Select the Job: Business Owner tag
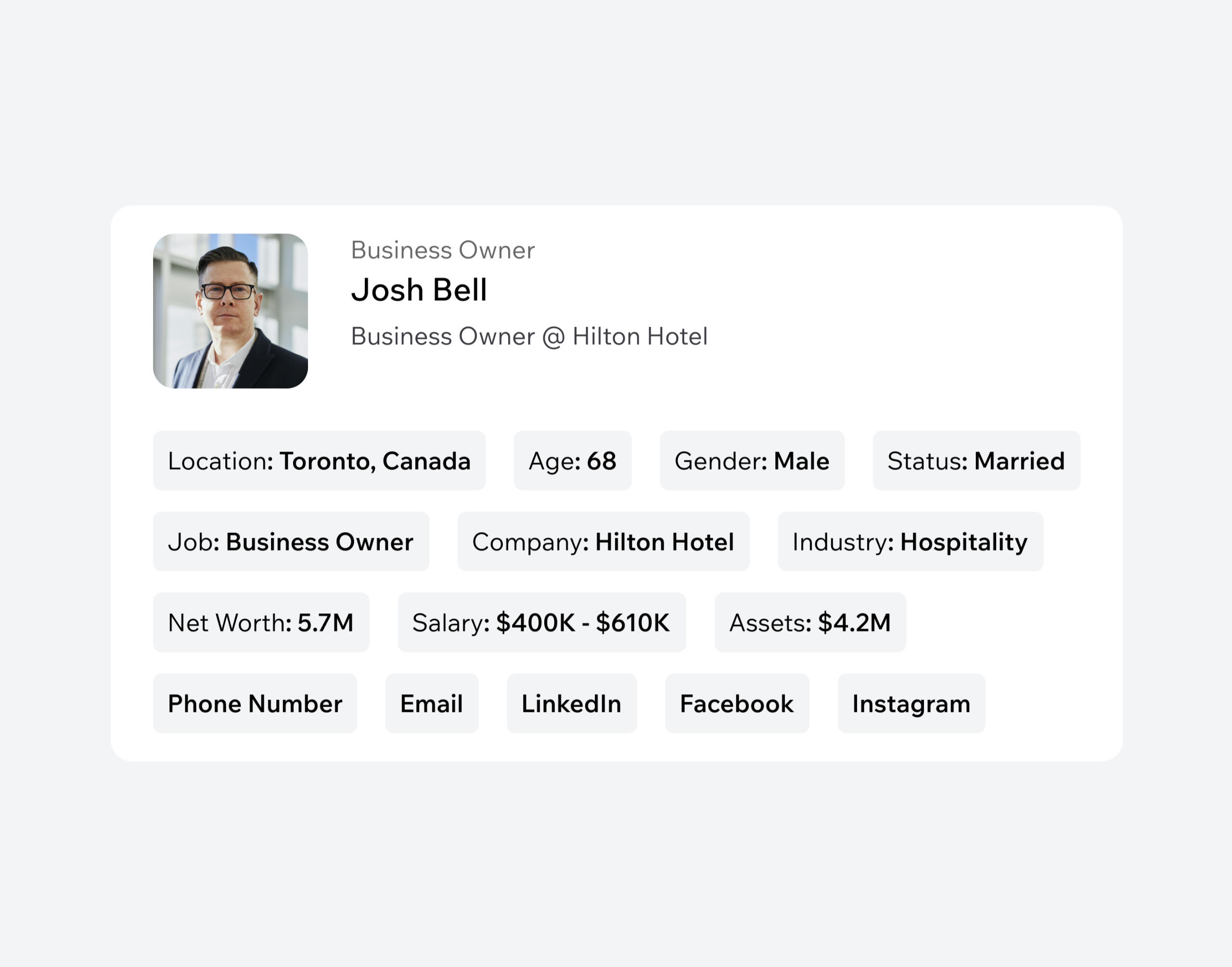The width and height of the screenshot is (1232, 967). [291, 541]
